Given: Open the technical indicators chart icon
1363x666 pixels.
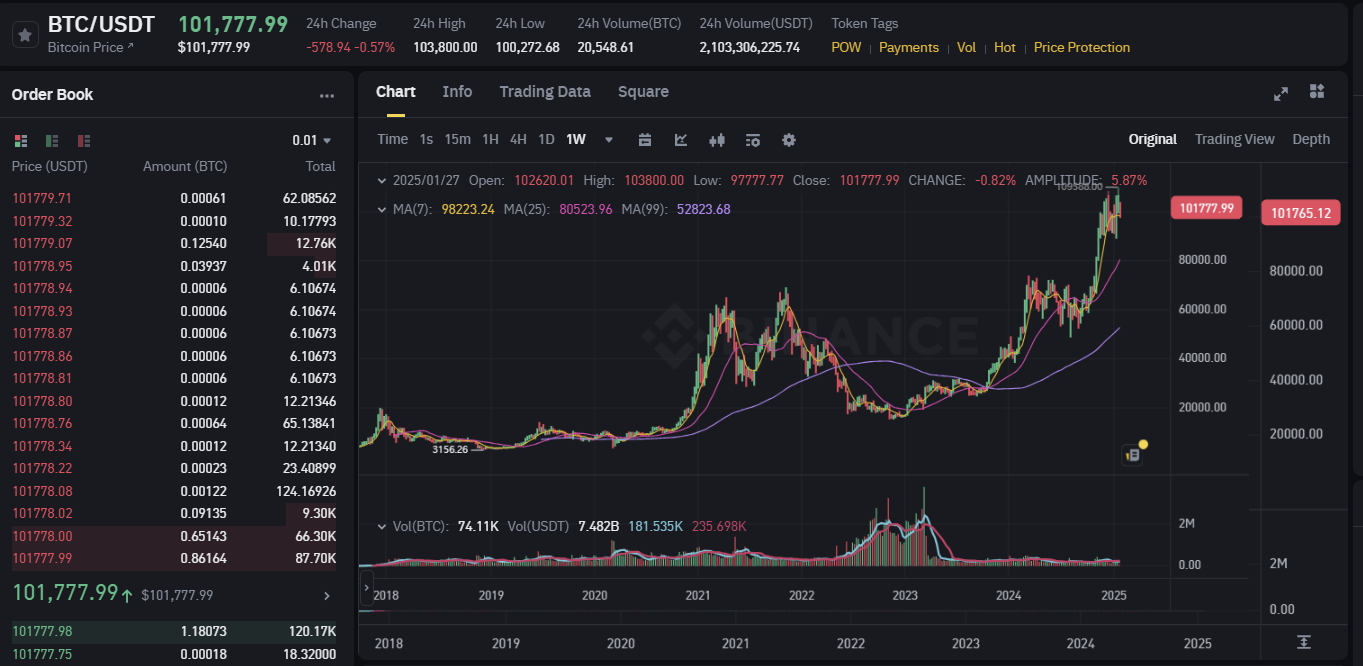Looking at the screenshot, I should pos(681,140).
